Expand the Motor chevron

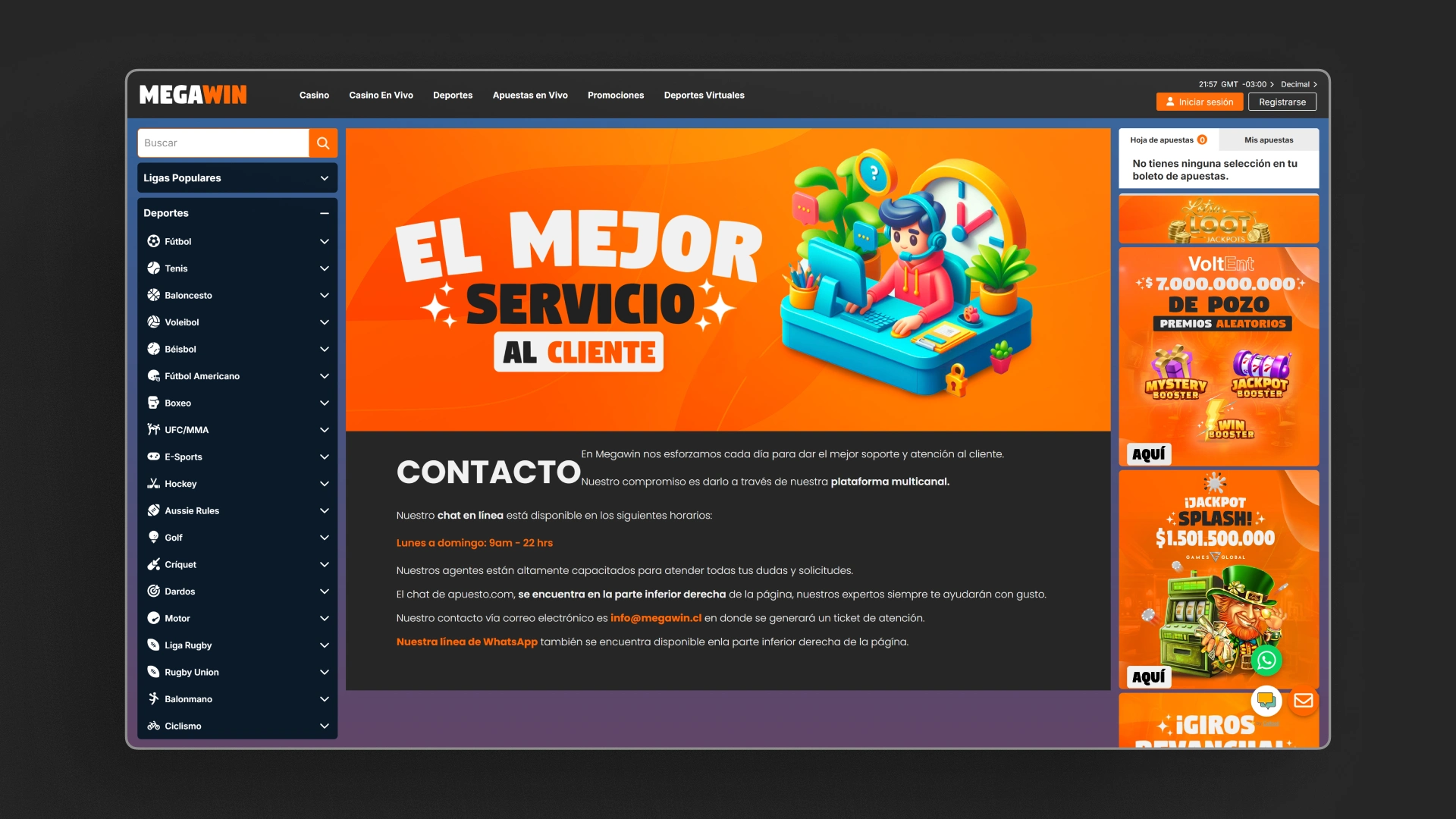pos(325,618)
